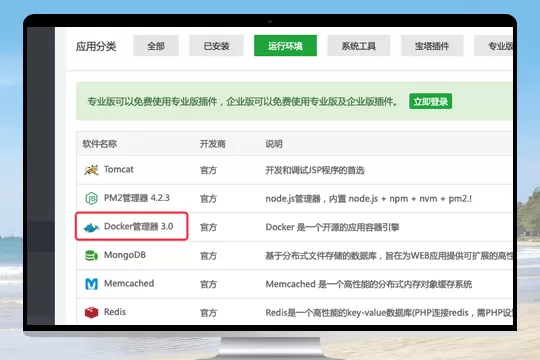Click 官方 in the Tomcat row
The width and height of the screenshot is (540, 360).
pyautogui.click(x=208, y=170)
